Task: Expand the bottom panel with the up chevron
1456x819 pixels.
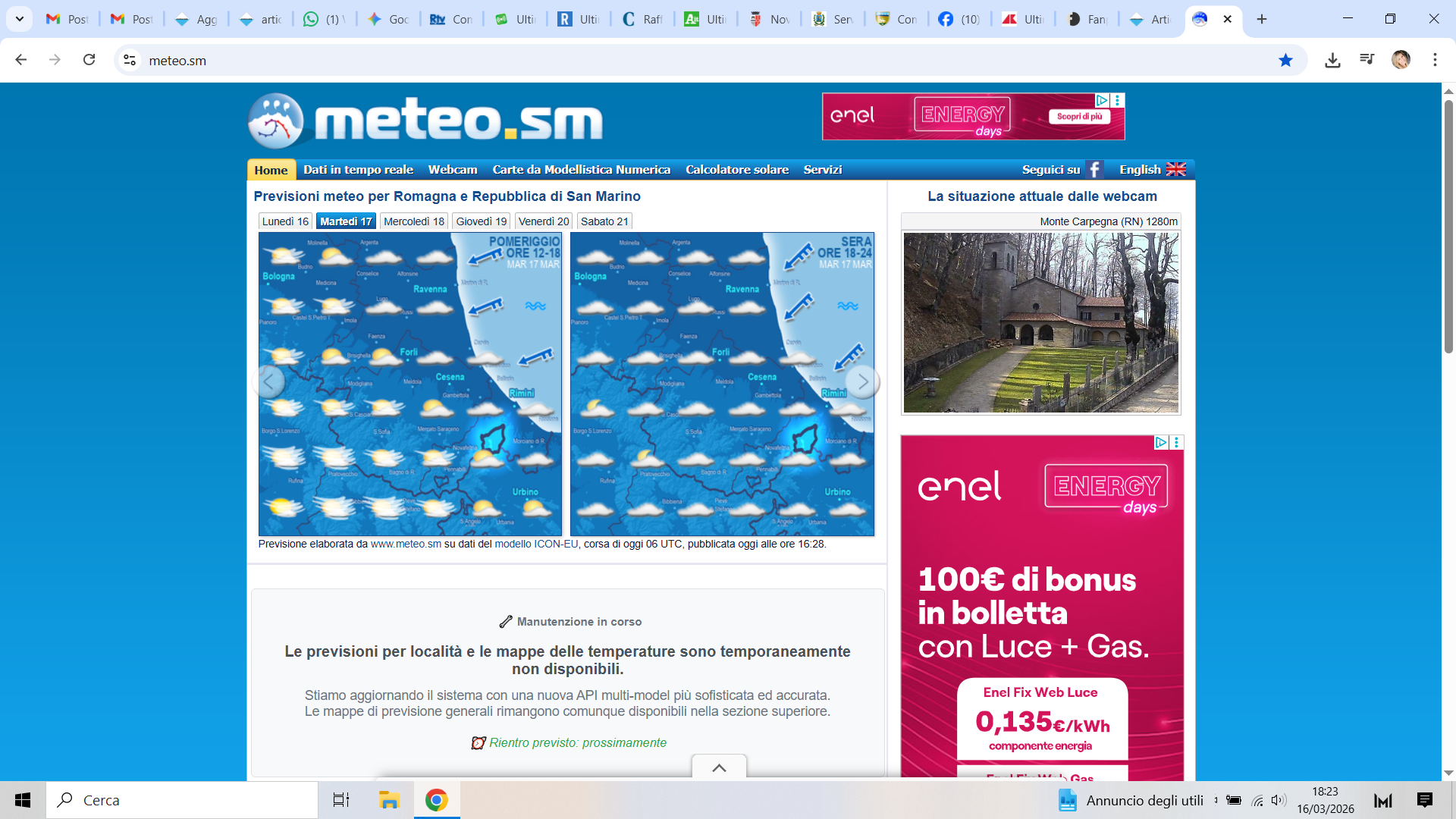Action: point(719,767)
